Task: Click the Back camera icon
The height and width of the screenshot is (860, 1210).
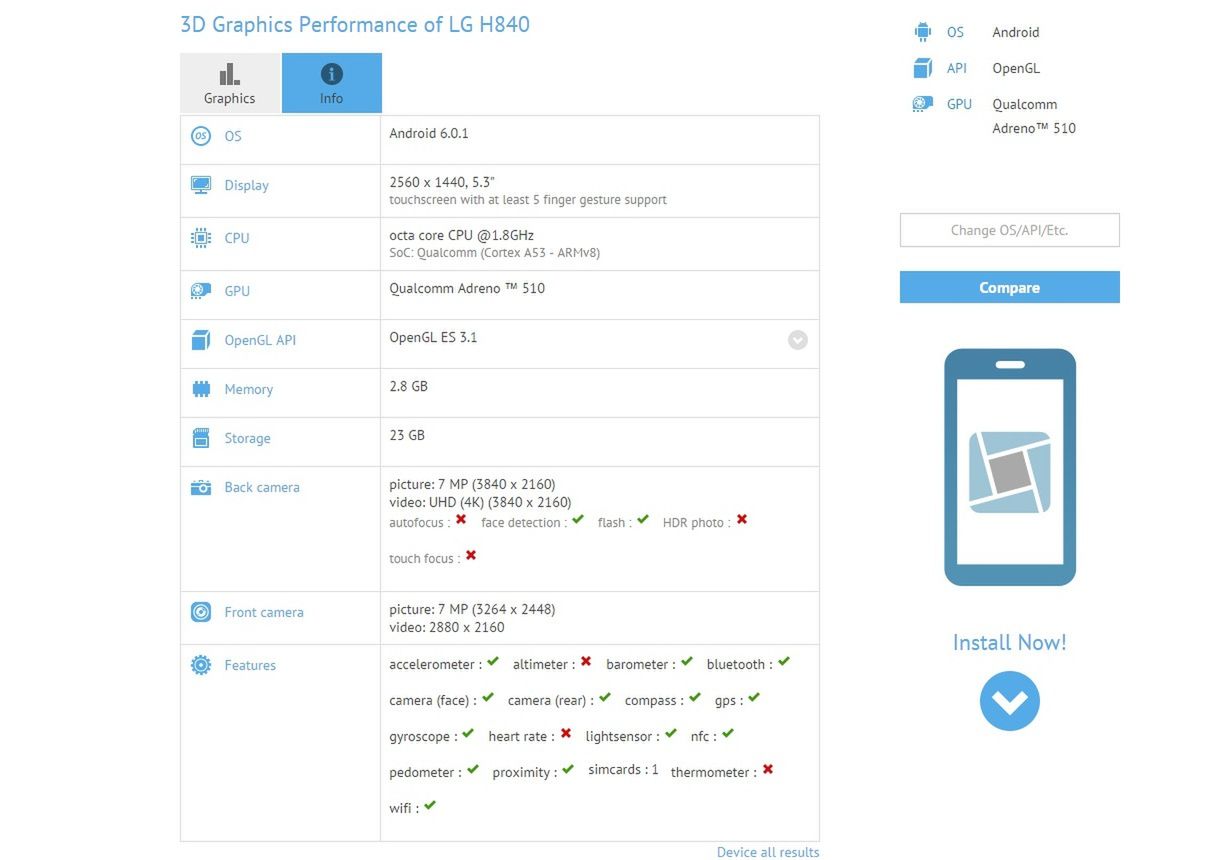Action: pos(201,487)
